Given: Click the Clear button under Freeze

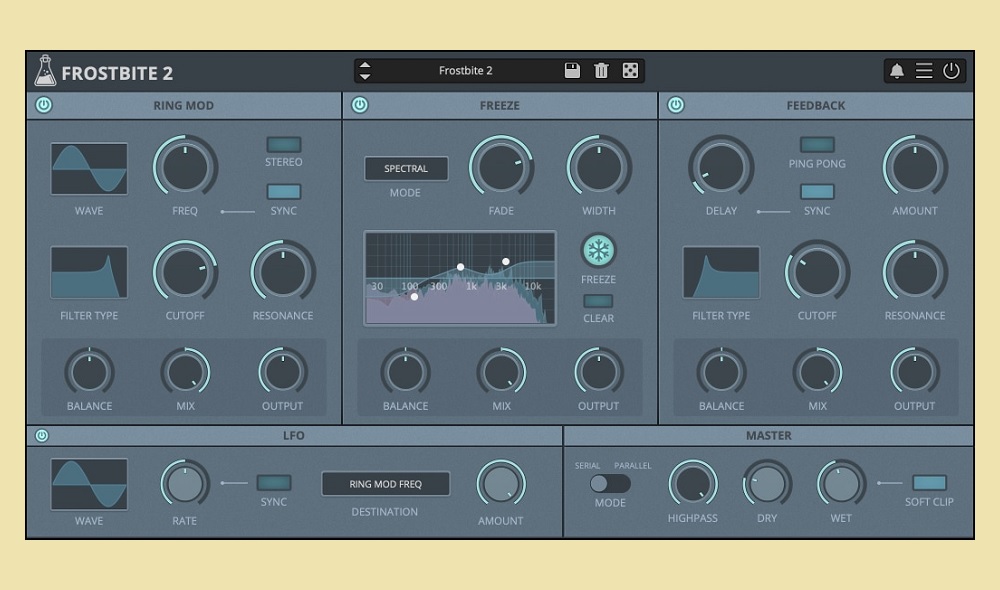Looking at the screenshot, I should pyautogui.click(x=598, y=301).
